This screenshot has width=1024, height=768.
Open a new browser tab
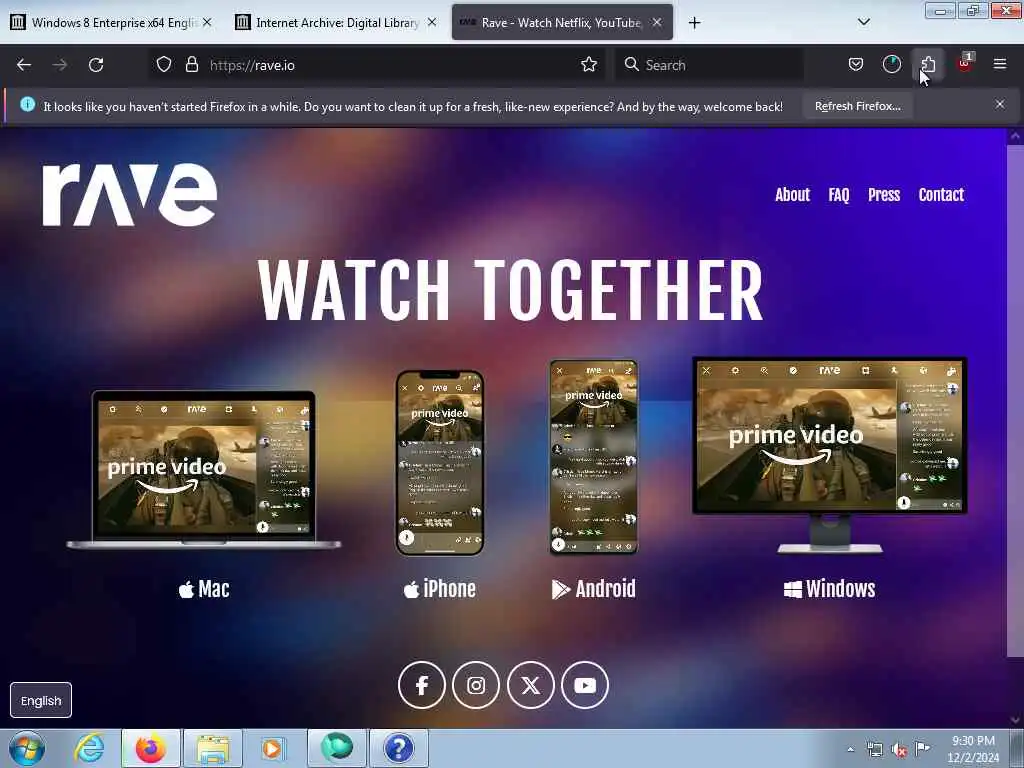pos(694,23)
